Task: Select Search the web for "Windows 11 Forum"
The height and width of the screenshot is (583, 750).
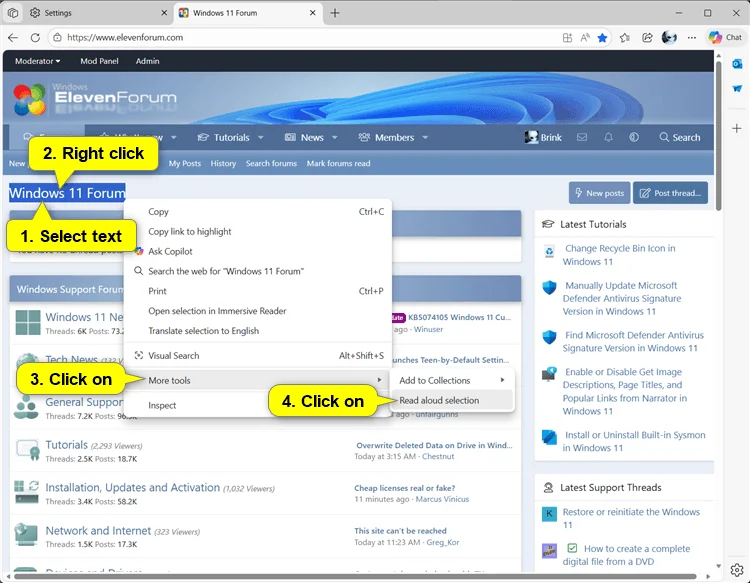Action: tap(258, 271)
